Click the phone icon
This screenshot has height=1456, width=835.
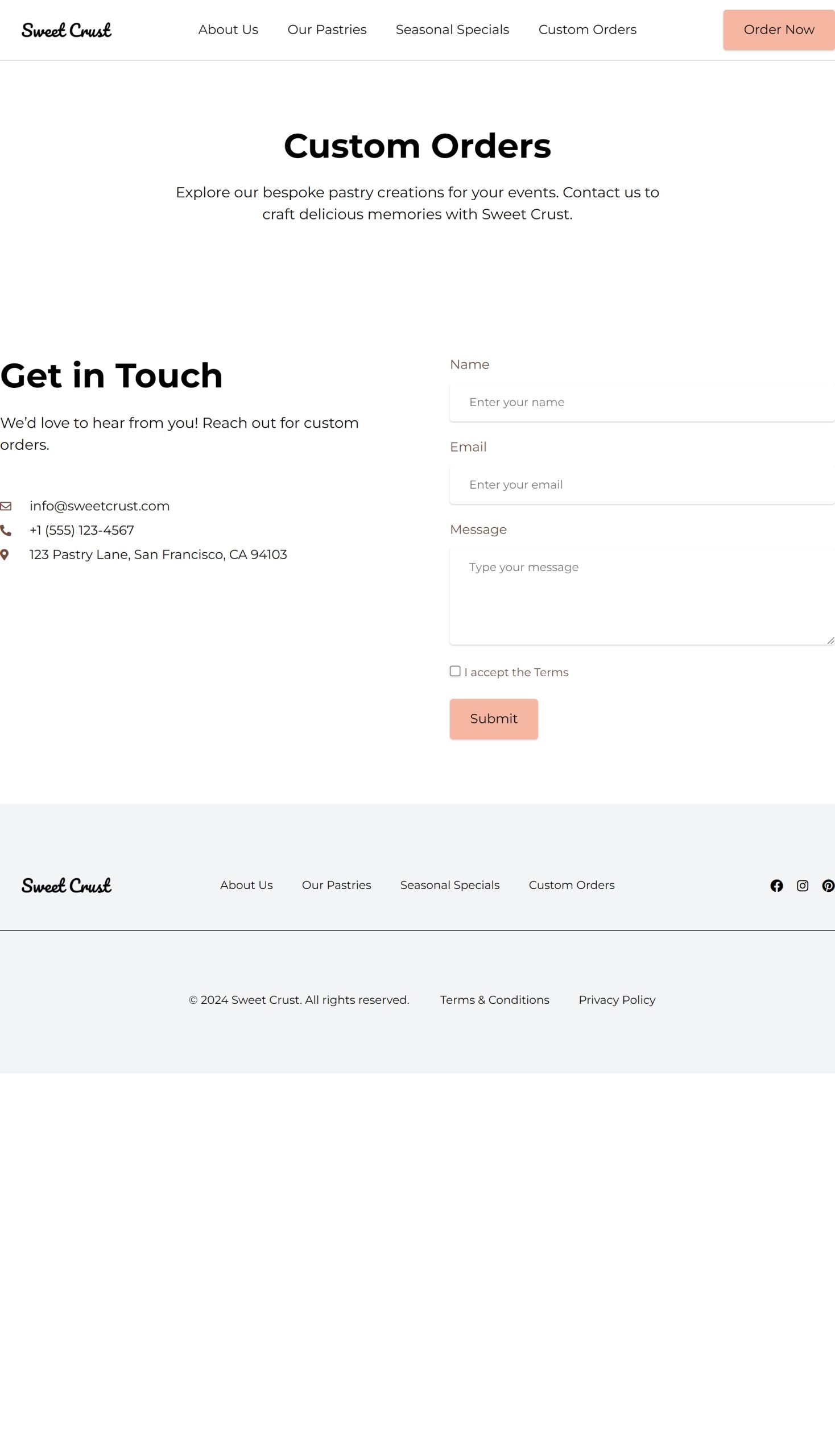pos(6,531)
